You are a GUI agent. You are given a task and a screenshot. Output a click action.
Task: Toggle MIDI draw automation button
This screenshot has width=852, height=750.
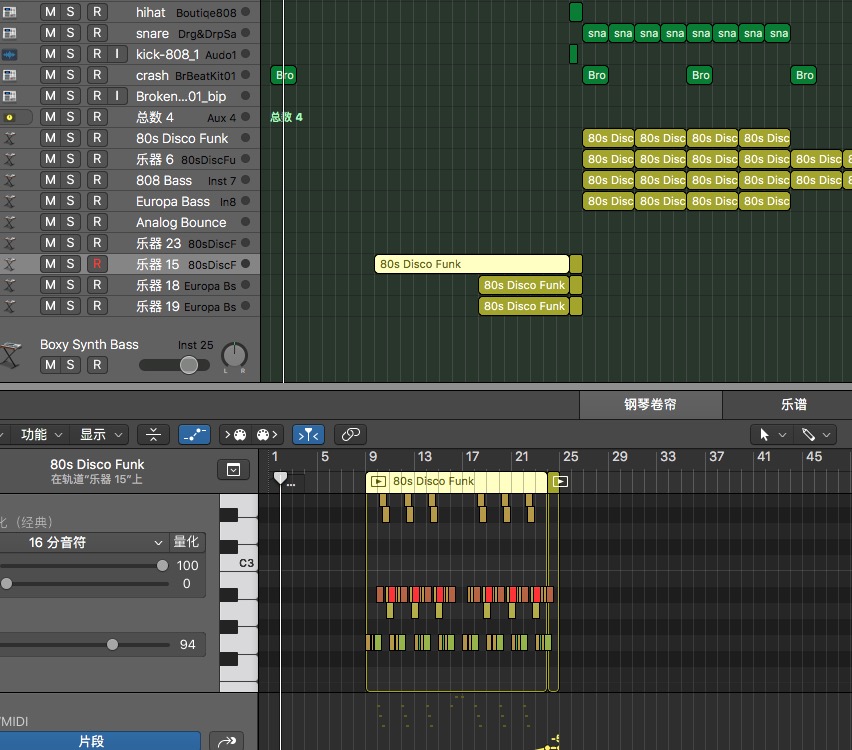point(195,434)
